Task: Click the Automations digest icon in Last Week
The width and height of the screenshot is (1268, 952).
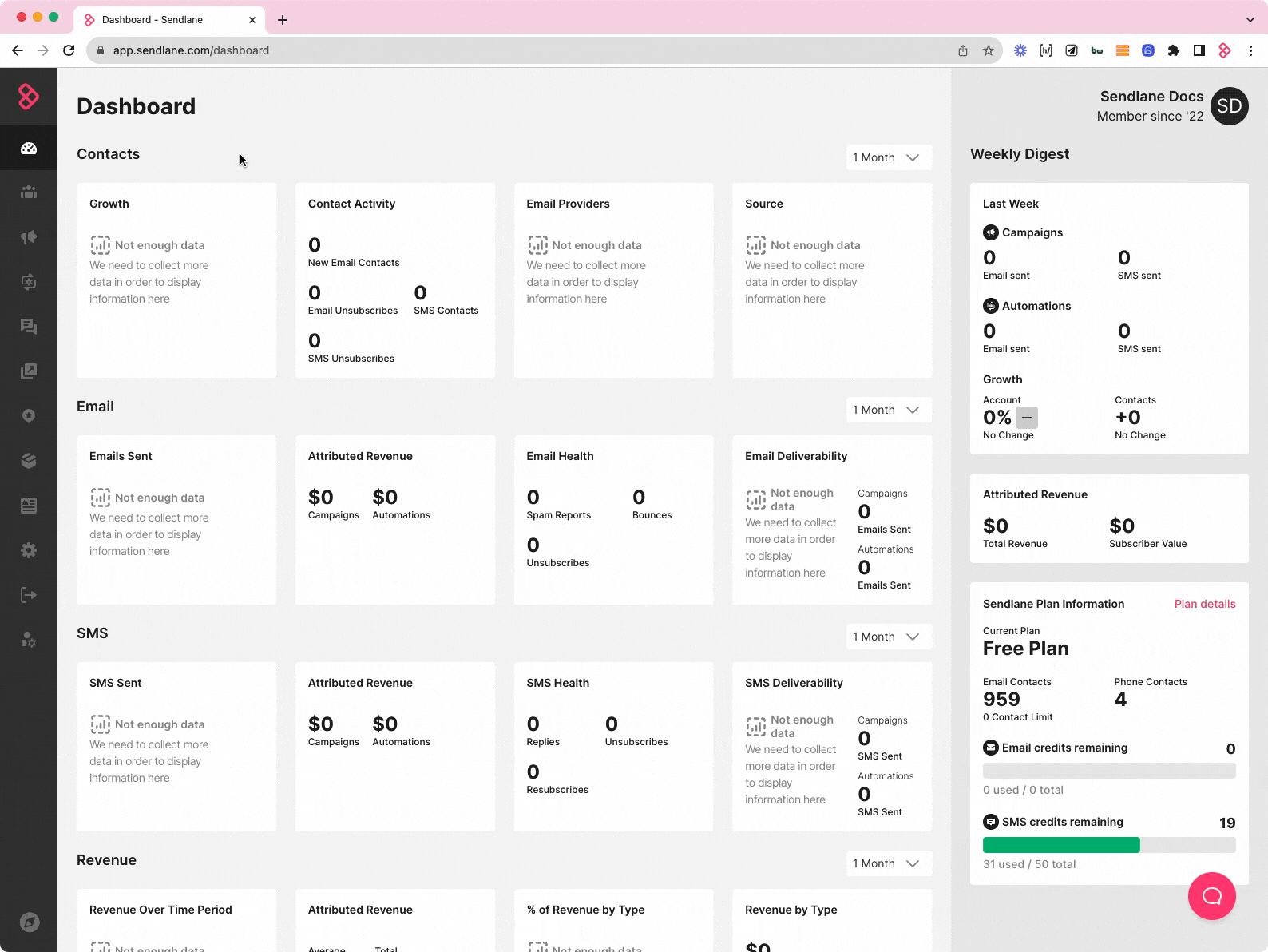Action: tap(991, 306)
